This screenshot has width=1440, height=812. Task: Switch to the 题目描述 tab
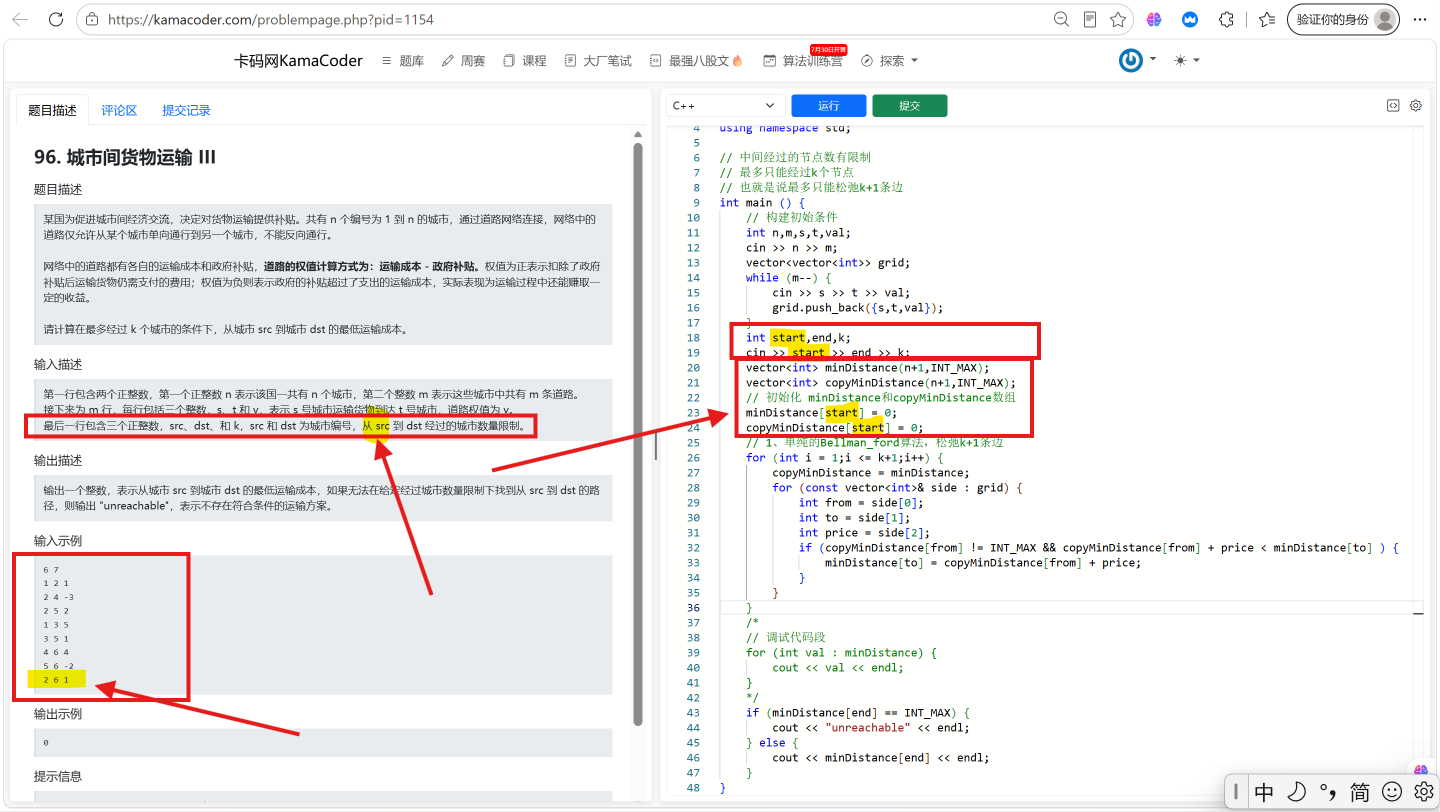(53, 111)
